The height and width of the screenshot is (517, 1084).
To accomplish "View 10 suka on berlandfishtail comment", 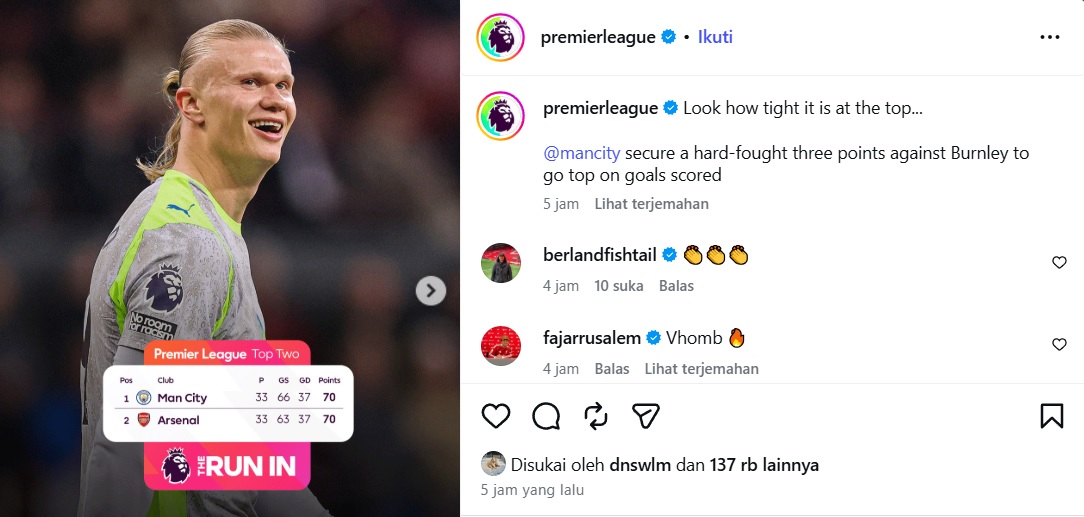I will (x=619, y=286).
